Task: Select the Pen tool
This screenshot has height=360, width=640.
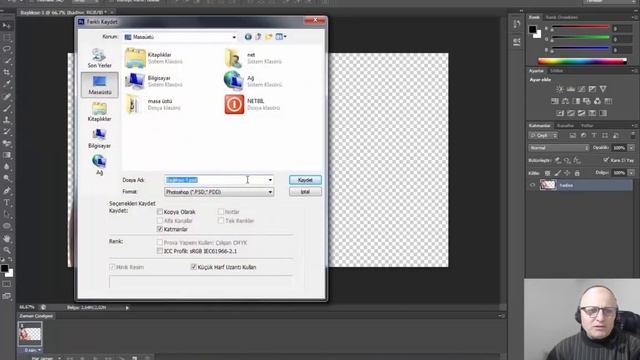Action: coord(7,191)
